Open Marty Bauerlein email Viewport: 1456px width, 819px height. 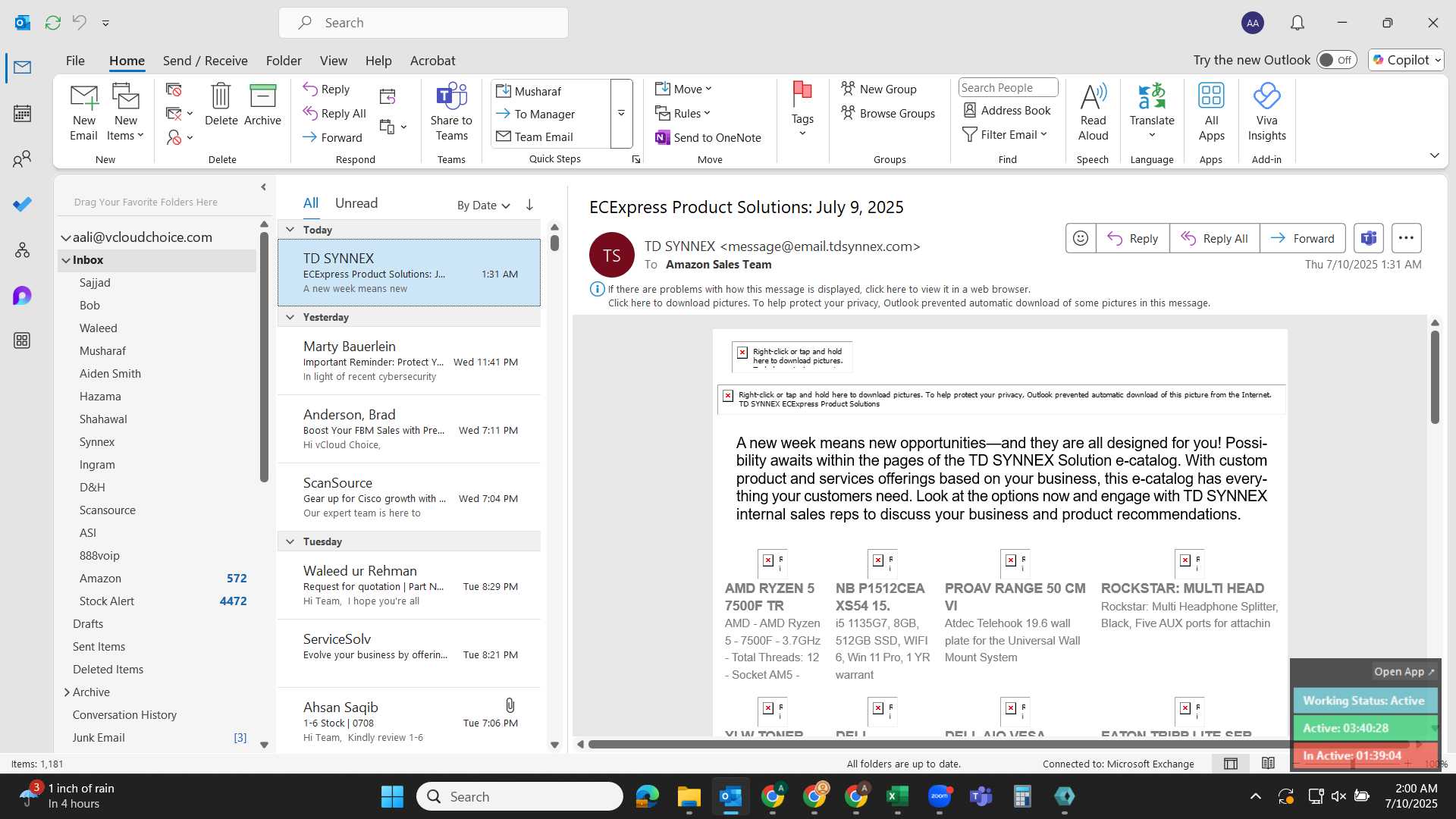point(409,361)
